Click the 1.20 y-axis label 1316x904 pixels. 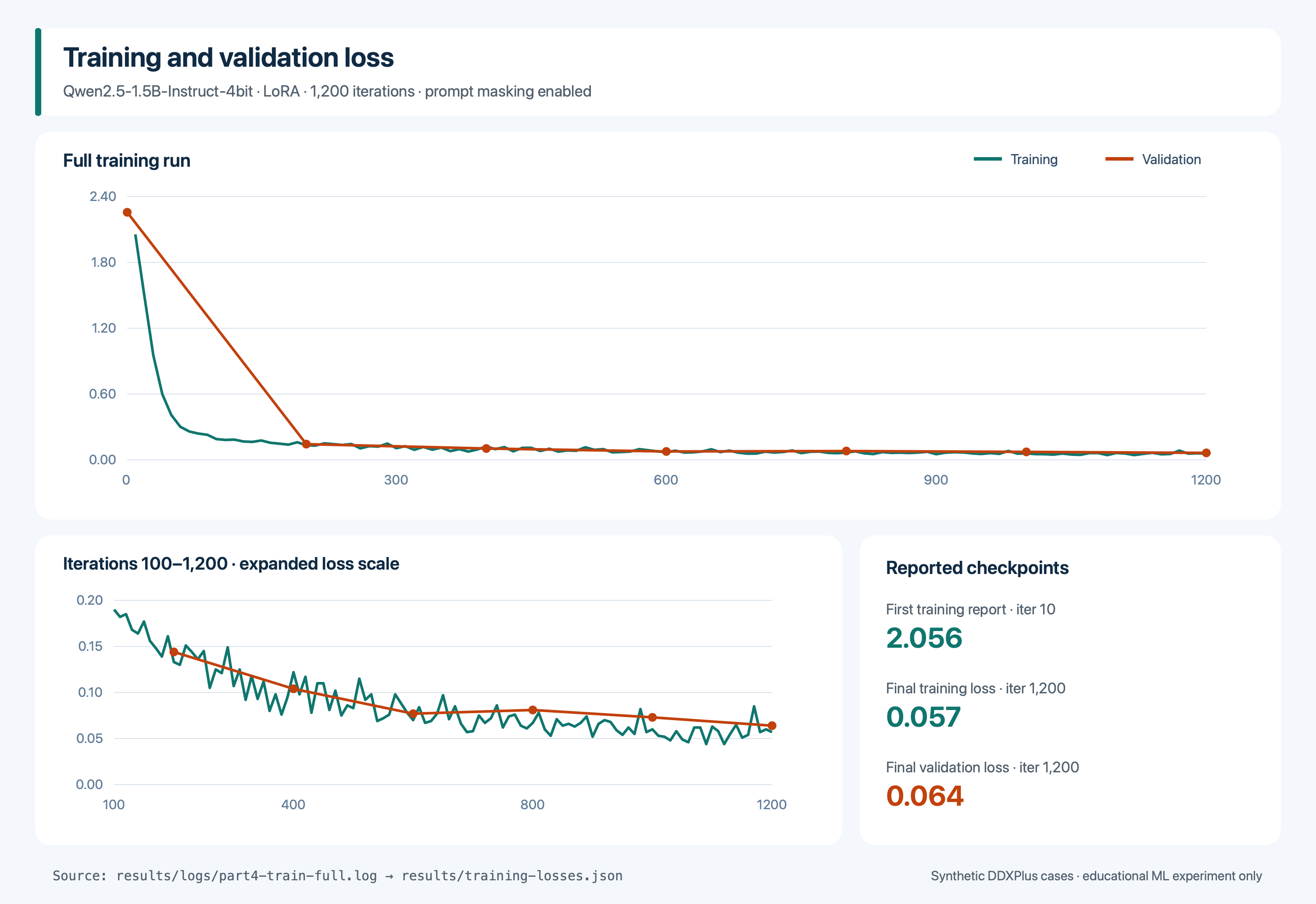[x=104, y=328]
